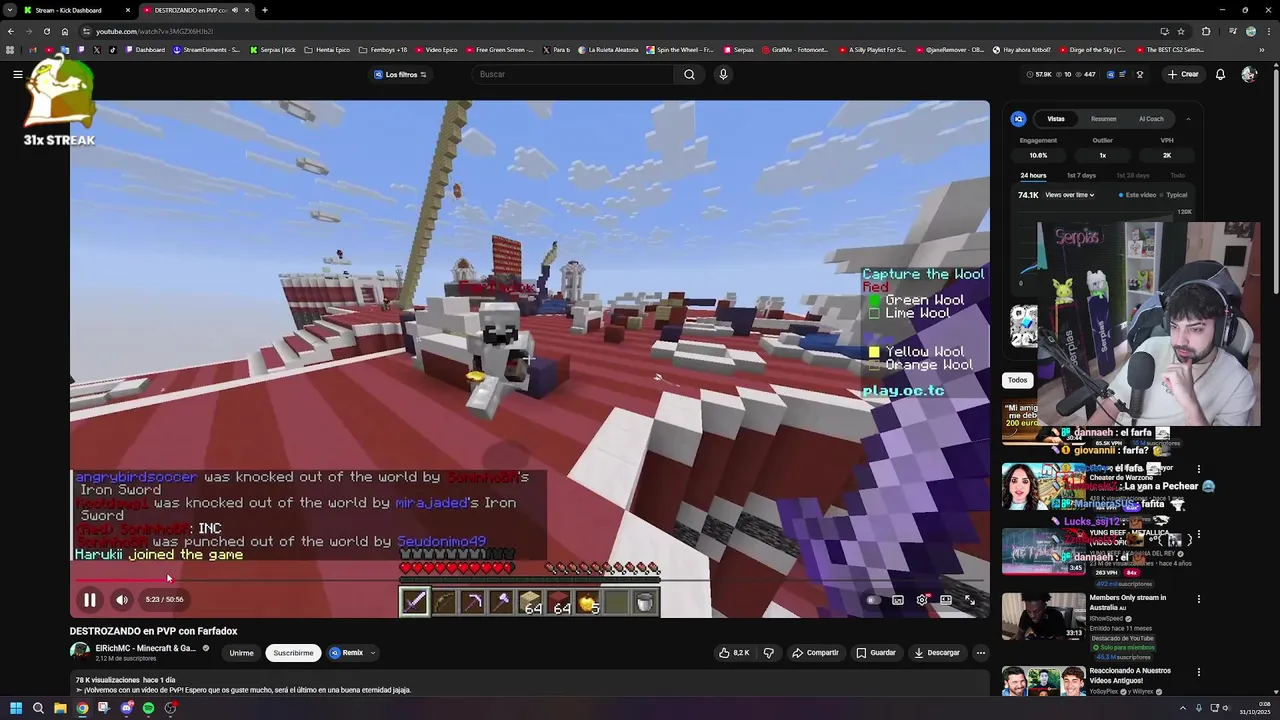
Task: Select the Todos filter chip
Action: click(x=1017, y=380)
